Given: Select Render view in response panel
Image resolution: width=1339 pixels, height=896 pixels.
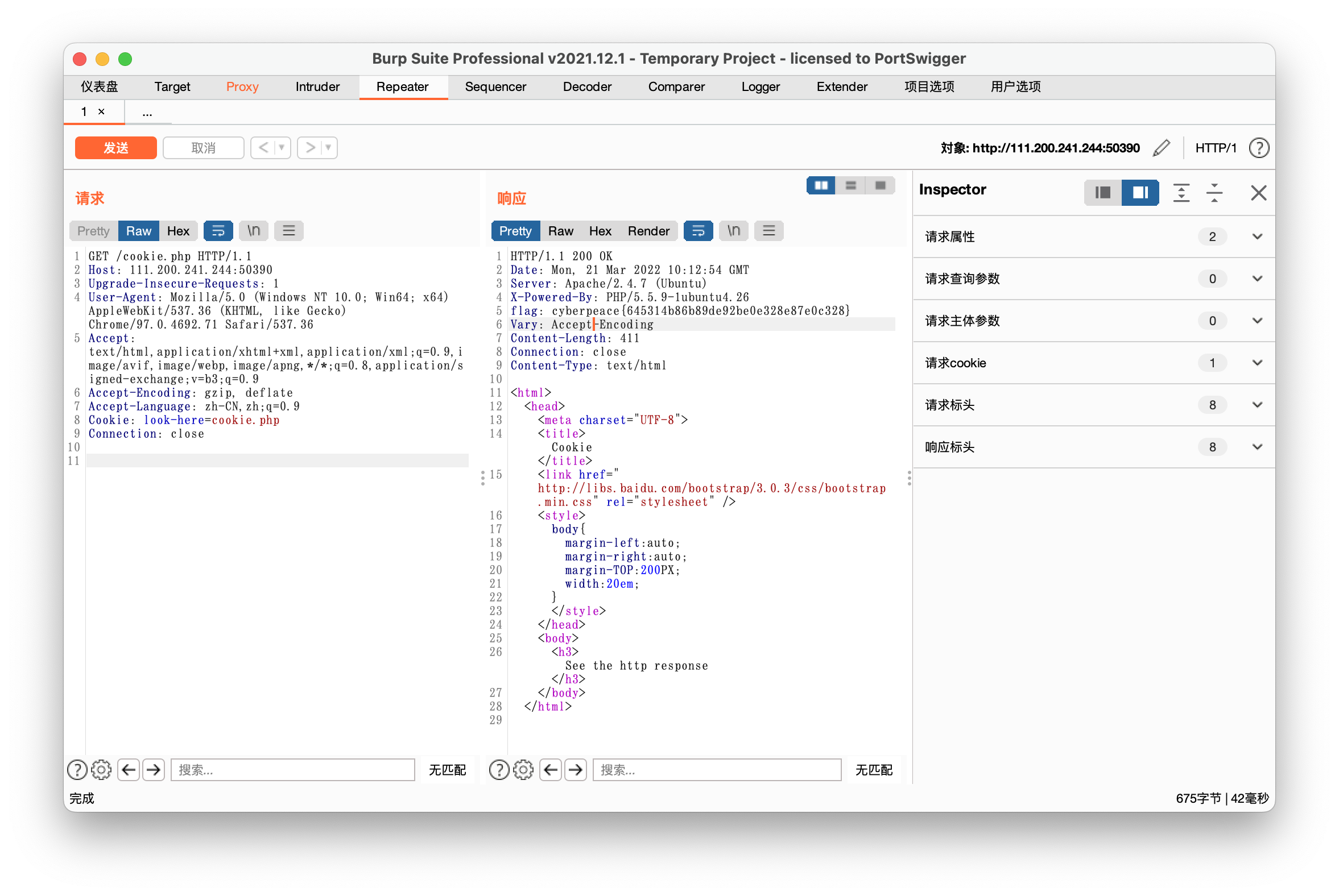Looking at the screenshot, I should (x=648, y=231).
